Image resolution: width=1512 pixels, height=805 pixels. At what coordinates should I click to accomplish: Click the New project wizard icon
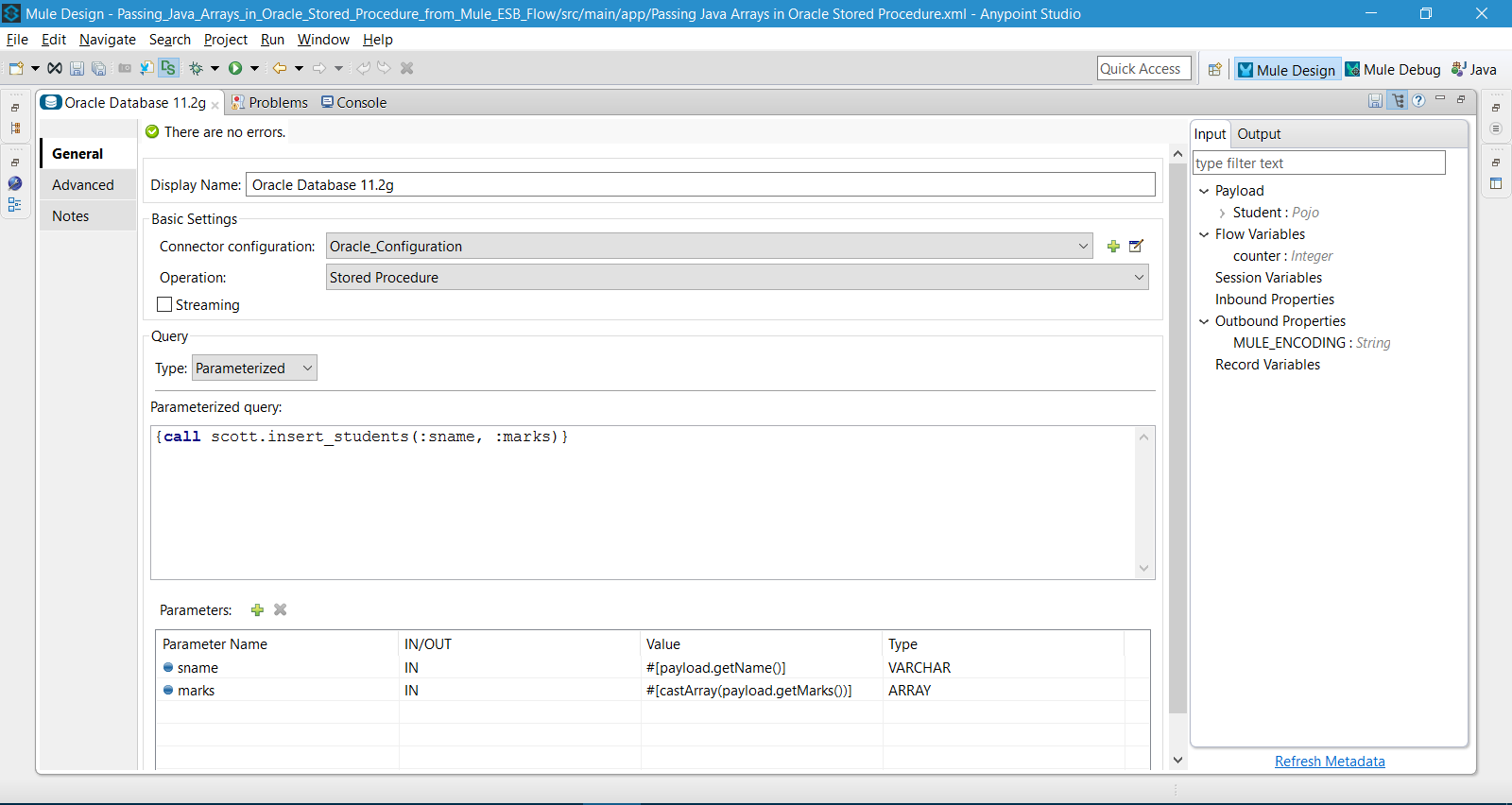pyautogui.click(x=16, y=68)
